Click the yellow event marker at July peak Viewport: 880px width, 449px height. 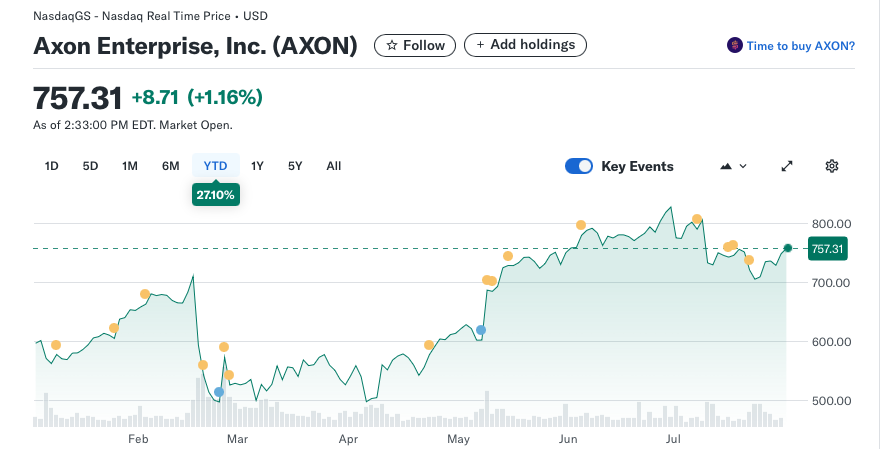point(697,219)
